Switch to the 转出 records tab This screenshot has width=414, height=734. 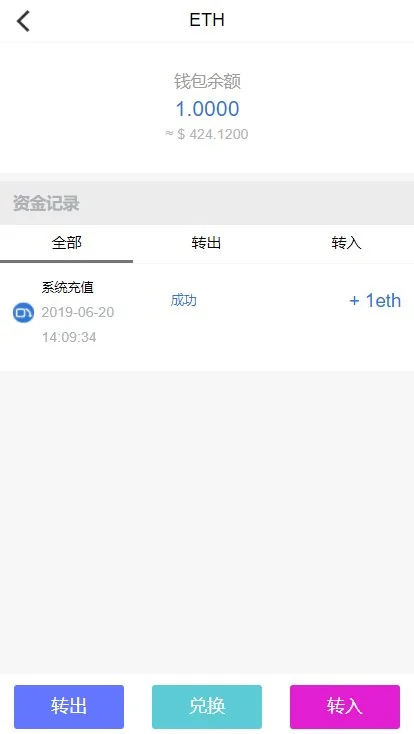[206, 243]
